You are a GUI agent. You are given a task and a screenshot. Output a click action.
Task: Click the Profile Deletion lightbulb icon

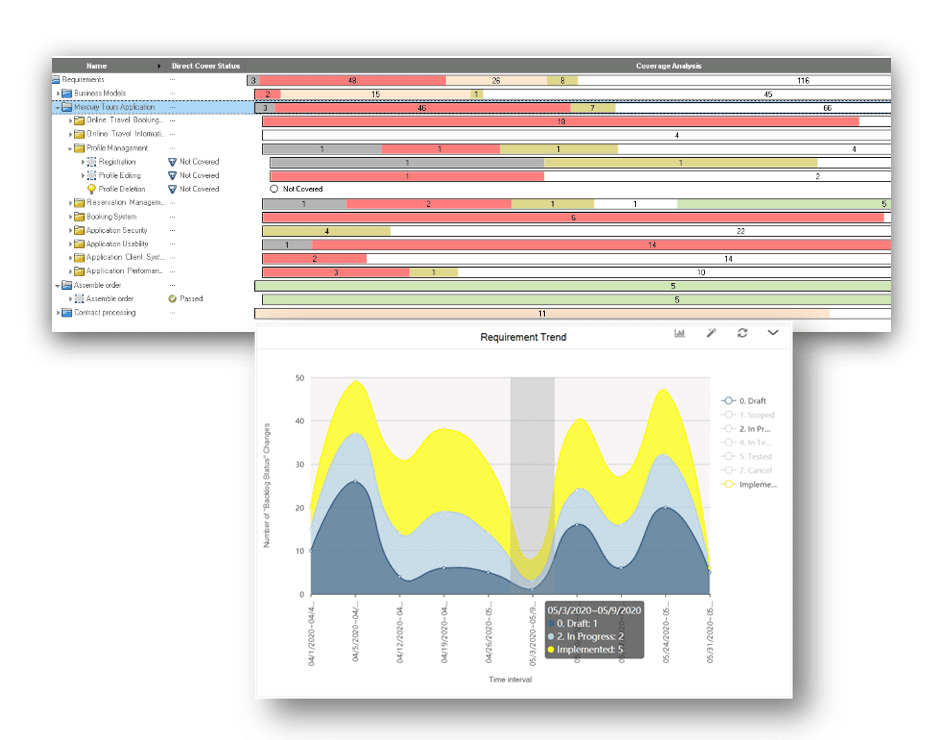91,189
